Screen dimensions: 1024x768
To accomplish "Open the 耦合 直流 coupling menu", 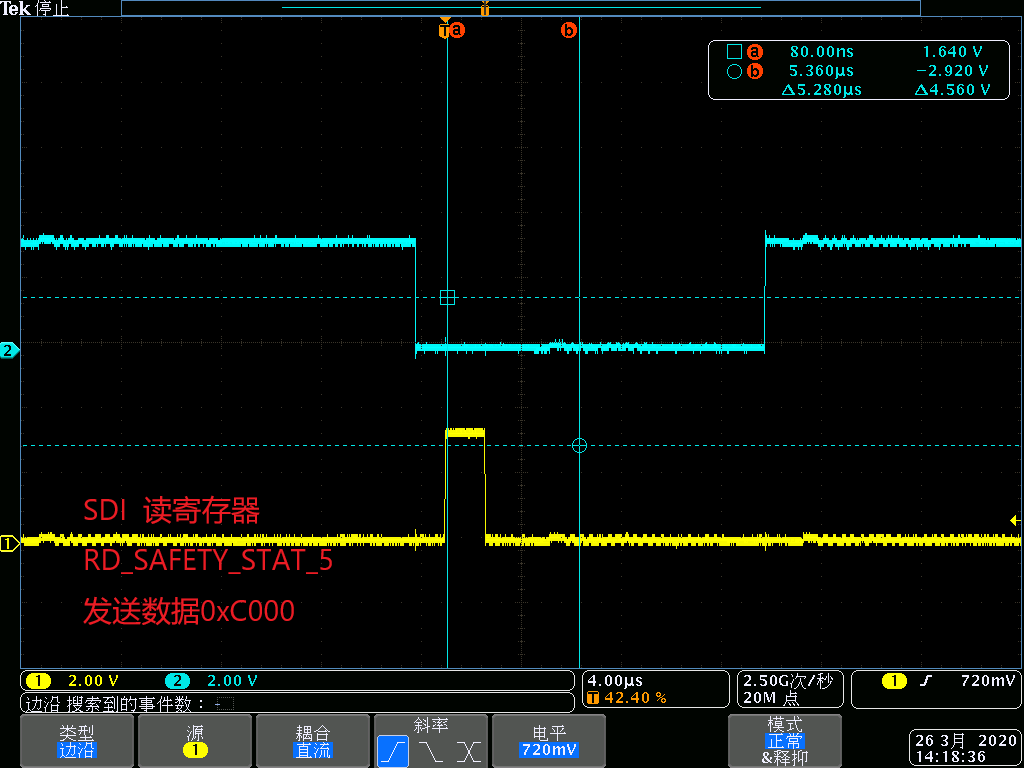I will pos(313,741).
